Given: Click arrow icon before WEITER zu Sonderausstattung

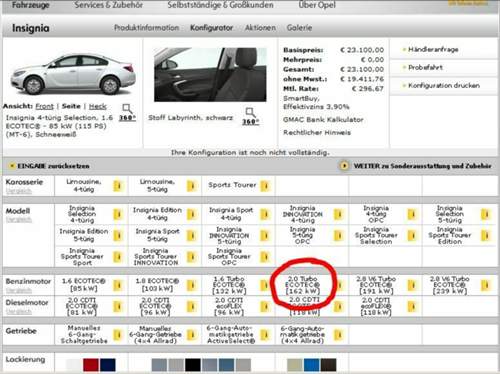Looking at the screenshot, I should (344, 165).
